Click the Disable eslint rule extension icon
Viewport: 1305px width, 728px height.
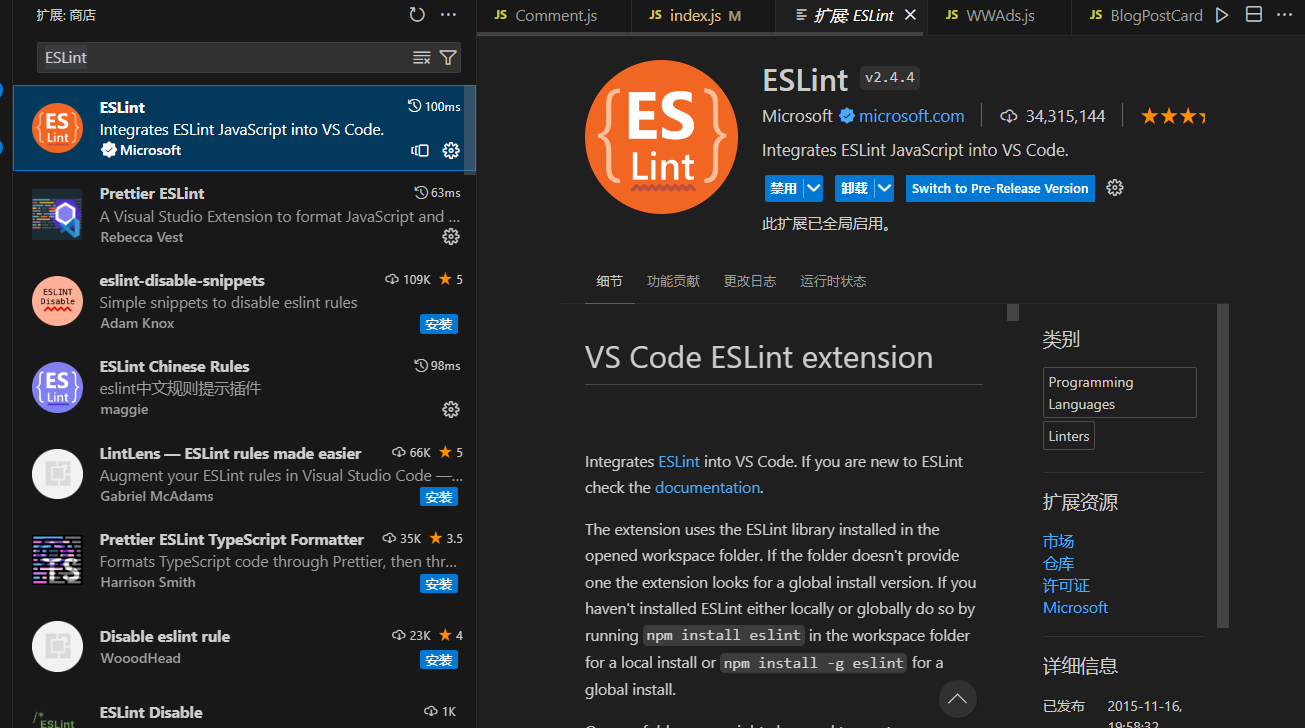click(x=58, y=647)
